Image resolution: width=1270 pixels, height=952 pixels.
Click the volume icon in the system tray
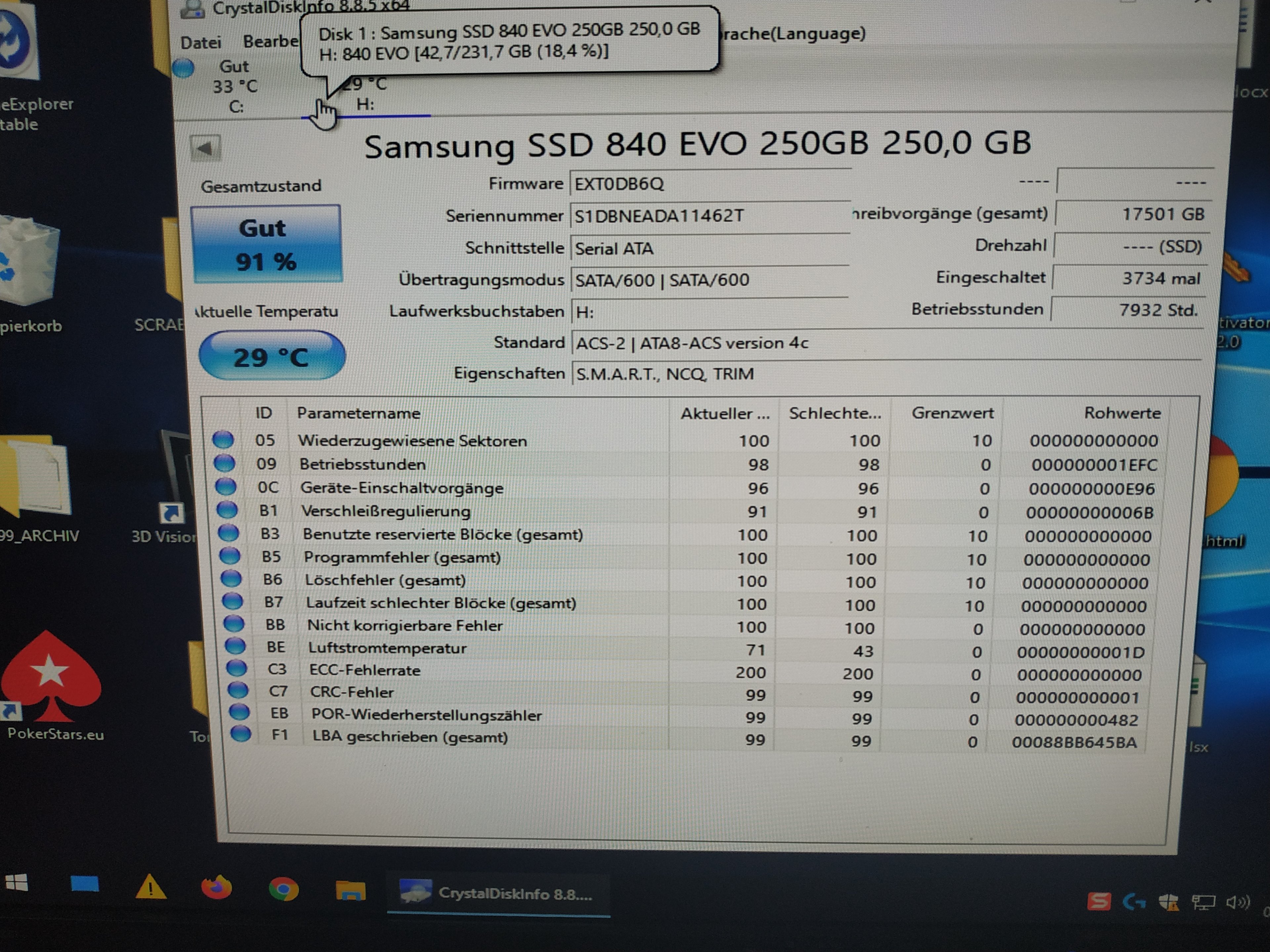1237,903
